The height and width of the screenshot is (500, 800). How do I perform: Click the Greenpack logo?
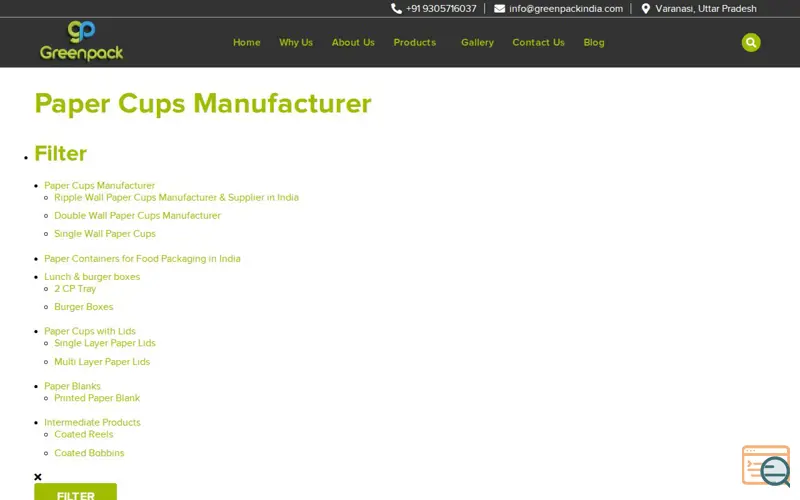(82, 41)
